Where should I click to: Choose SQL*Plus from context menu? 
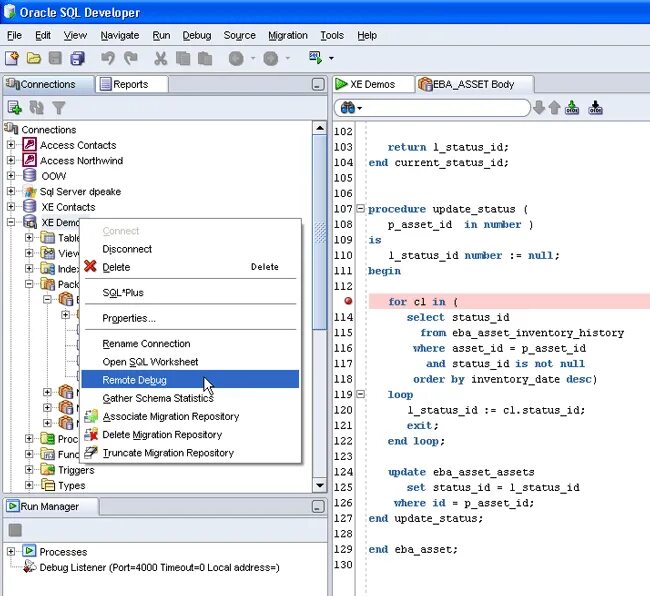point(190,293)
